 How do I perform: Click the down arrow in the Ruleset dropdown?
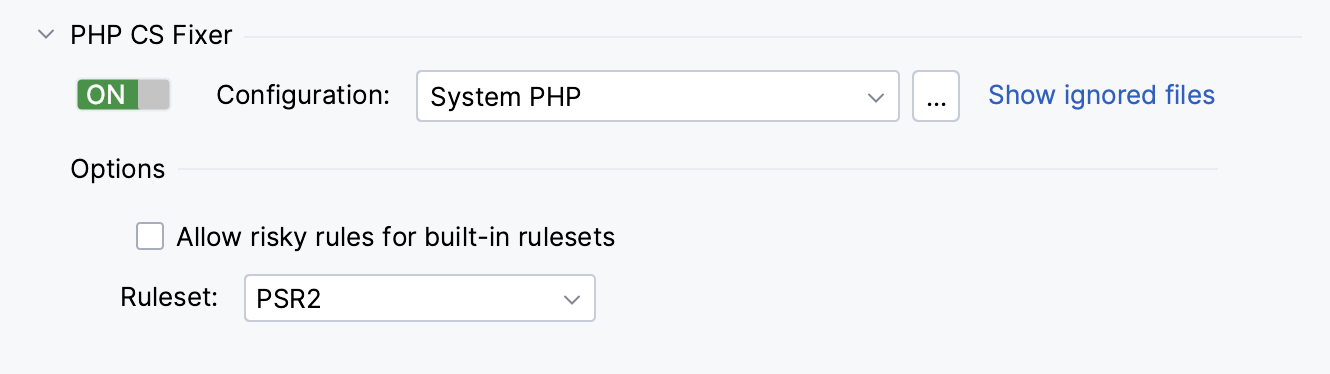pos(572,299)
